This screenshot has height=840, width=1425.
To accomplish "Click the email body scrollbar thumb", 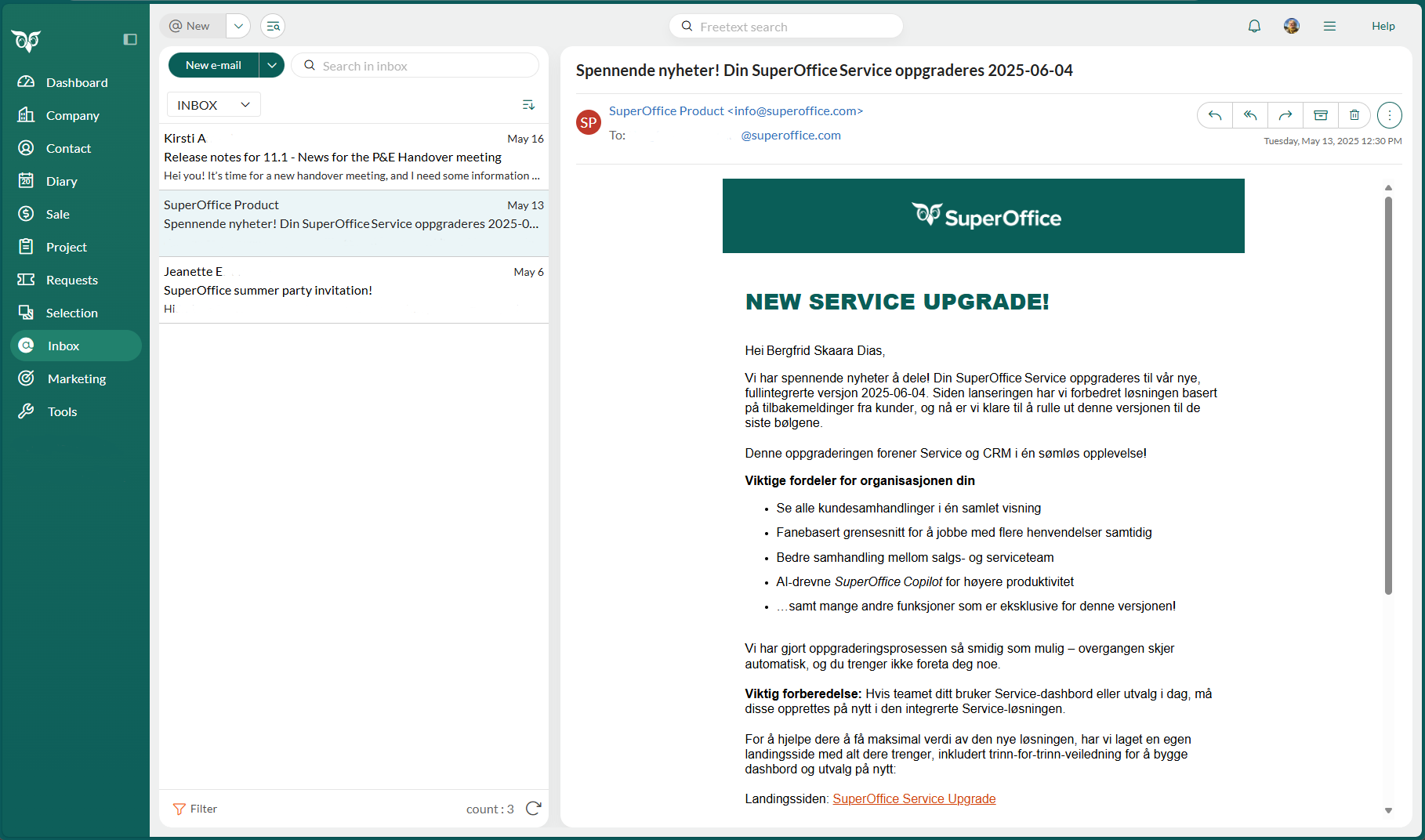I will [x=1388, y=396].
